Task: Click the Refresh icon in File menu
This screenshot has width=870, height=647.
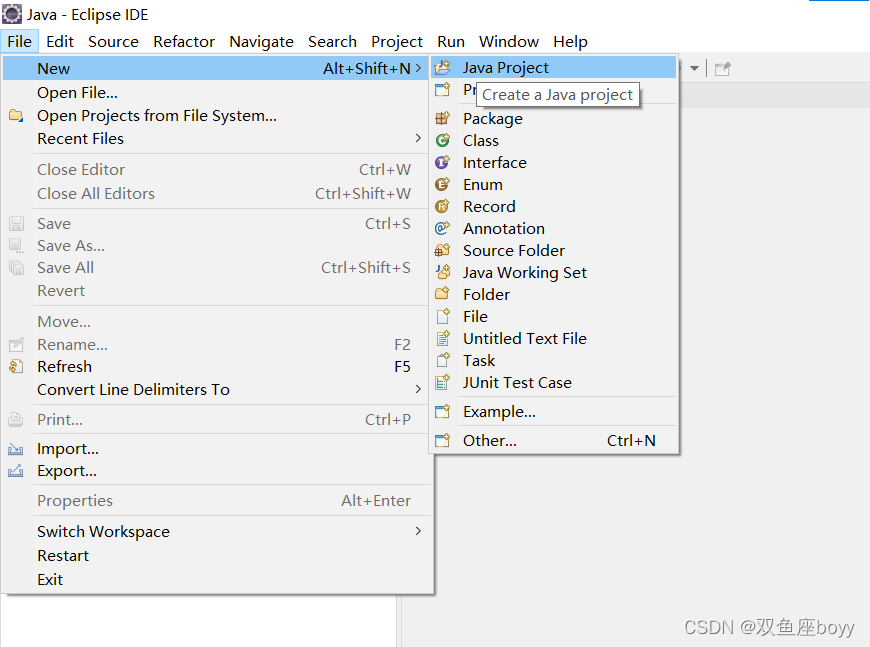Action: pos(16,367)
